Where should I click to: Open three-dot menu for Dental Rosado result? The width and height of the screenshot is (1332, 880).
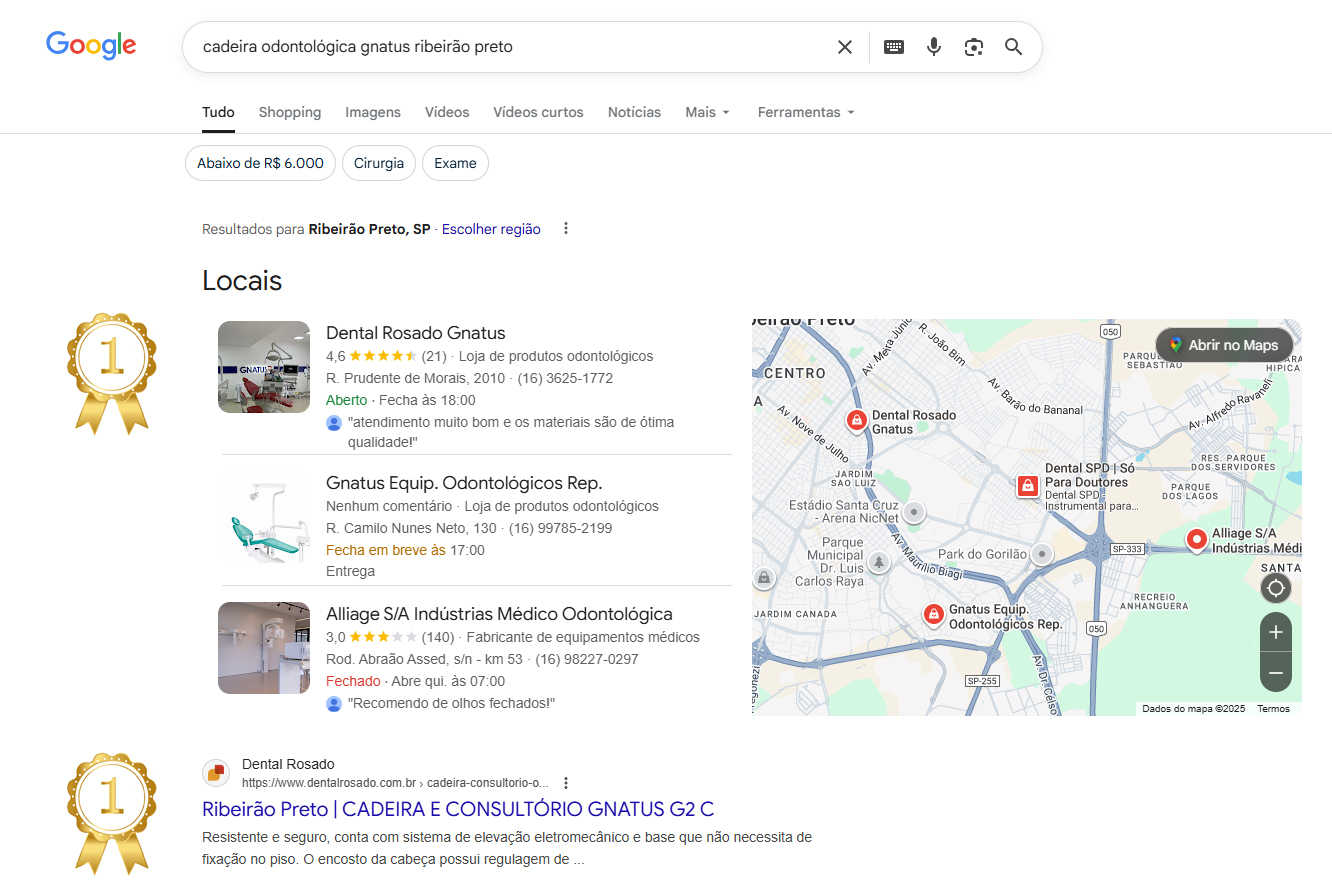(566, 783)
